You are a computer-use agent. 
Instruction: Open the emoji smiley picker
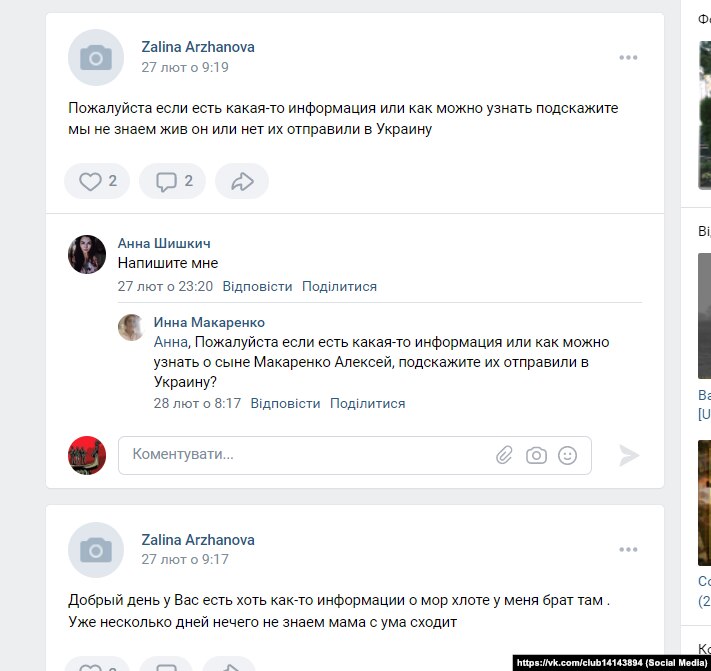tap(567, 455)
